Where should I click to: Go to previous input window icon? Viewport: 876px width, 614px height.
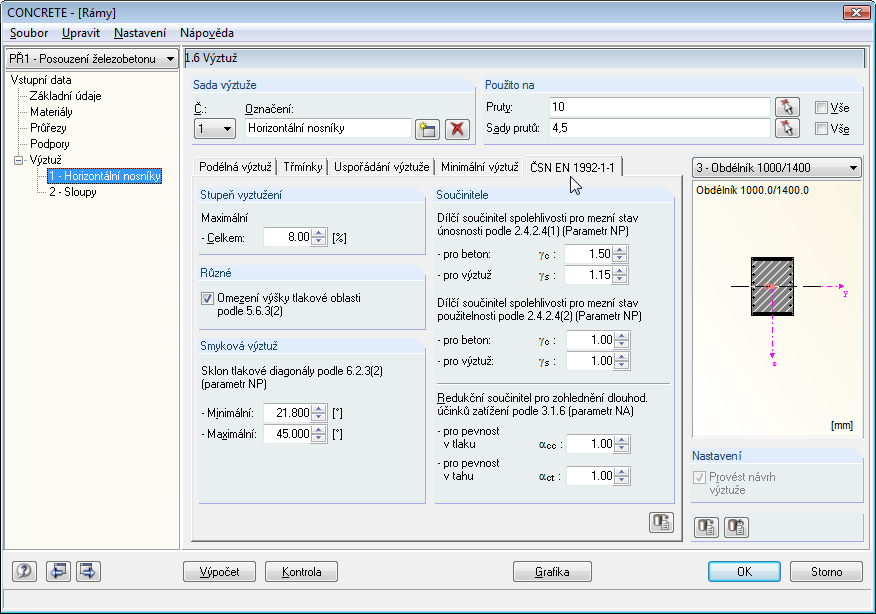[x=58, y=571]
